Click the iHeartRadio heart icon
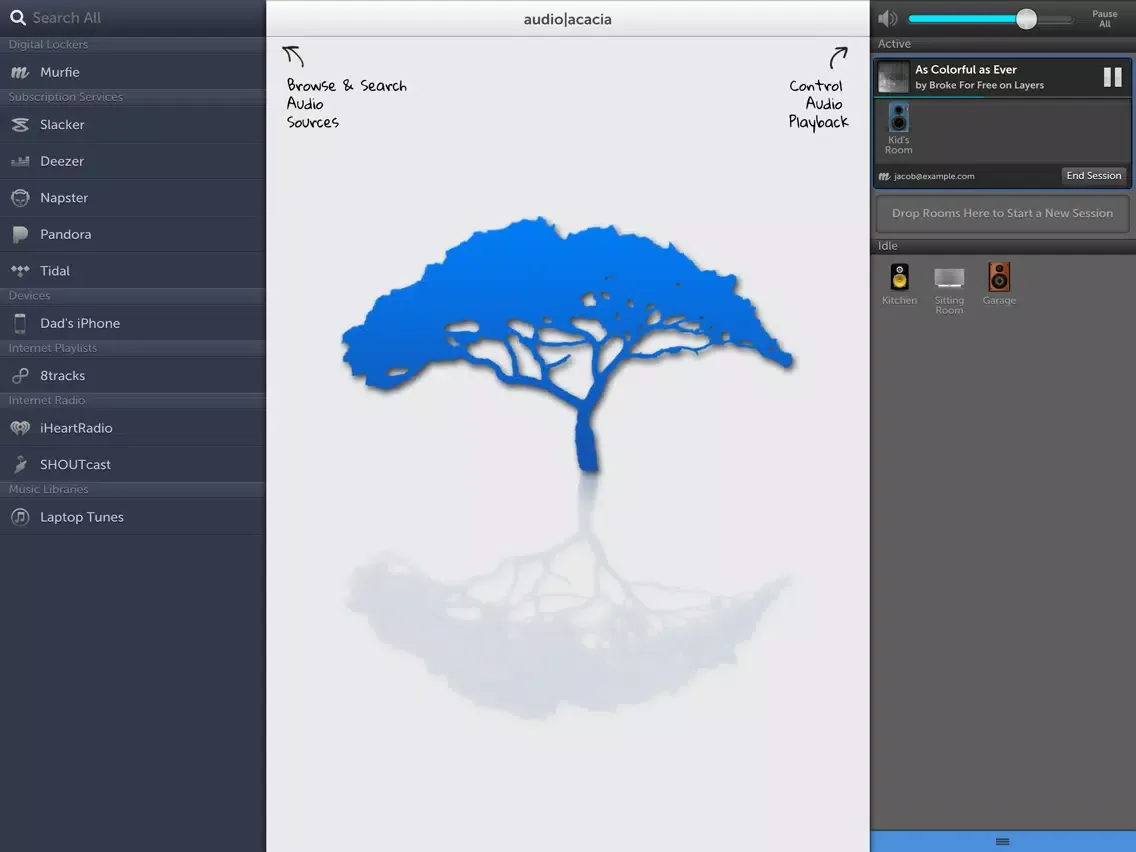1136x852 pixels. [x=20, y=428]
